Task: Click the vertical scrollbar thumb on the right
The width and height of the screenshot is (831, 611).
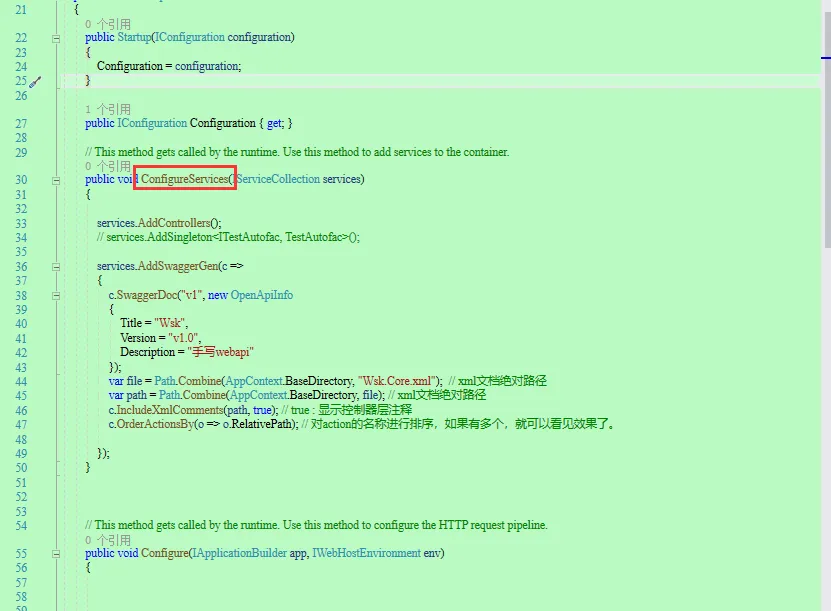Action: pyautogui.click(x=827, y=130)
